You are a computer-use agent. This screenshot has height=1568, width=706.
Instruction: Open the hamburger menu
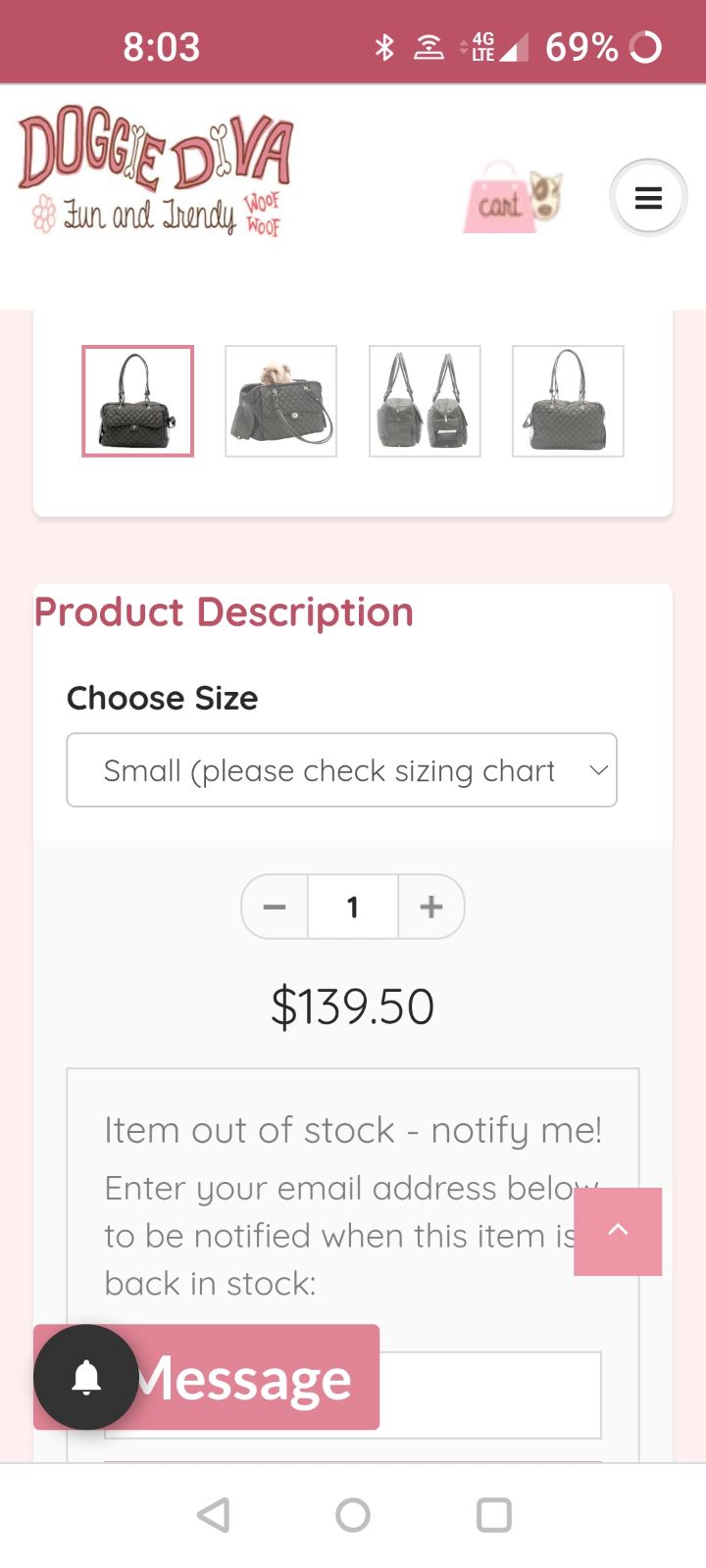pyautogui.click(x=648, y=198)
